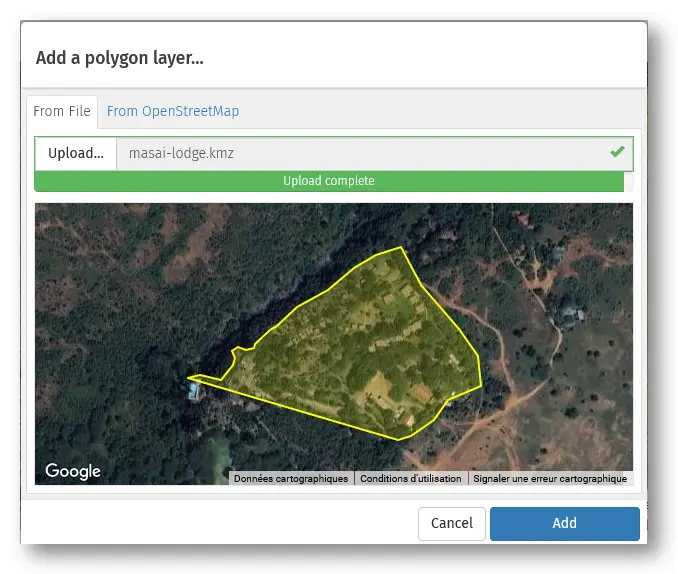Click the green upload success checkmark
Image resolution: width=678 pixels, height=574 pixels.
(617, 152)
